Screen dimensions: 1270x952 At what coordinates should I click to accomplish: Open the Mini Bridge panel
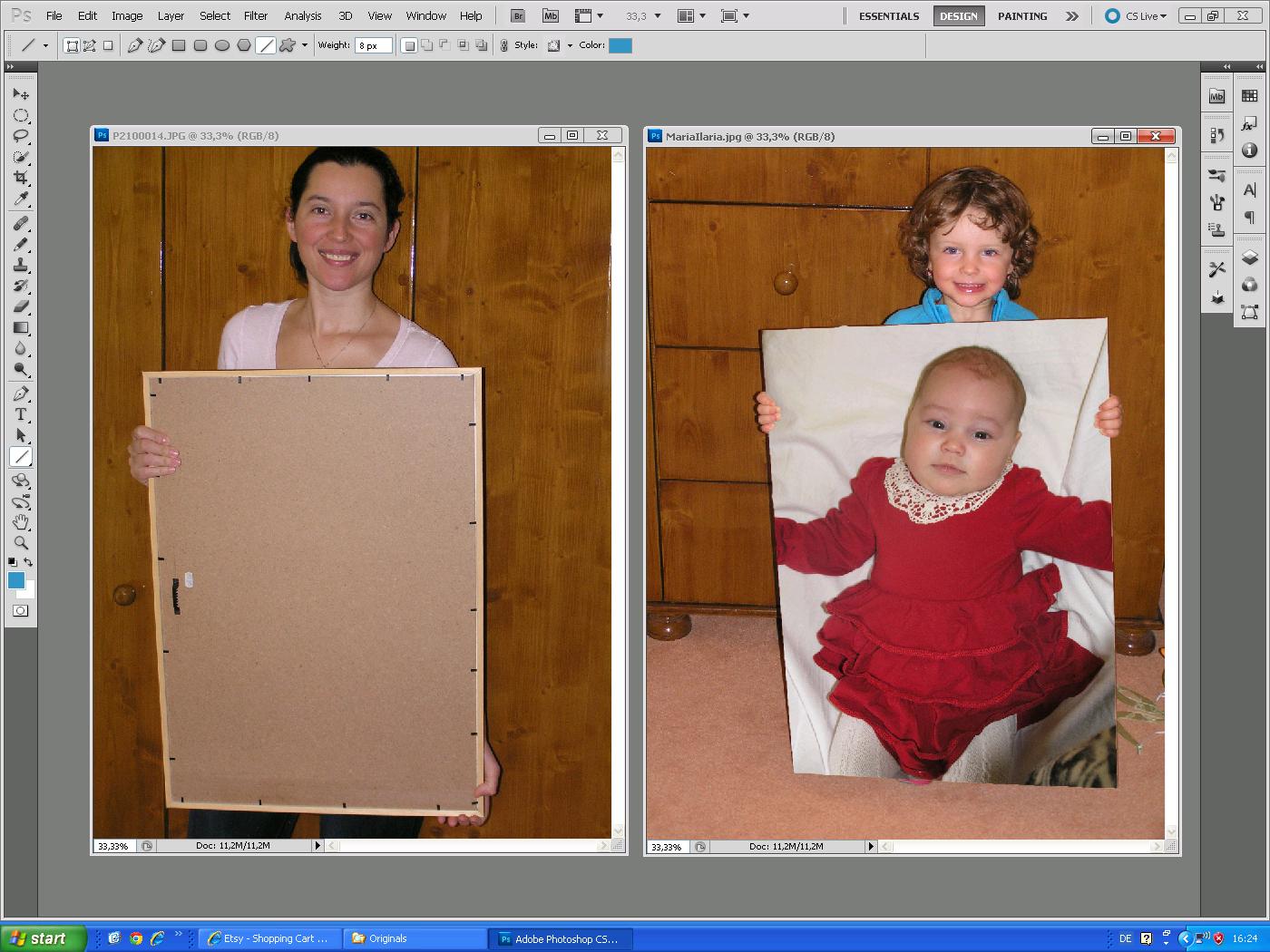coord(1216,95)
